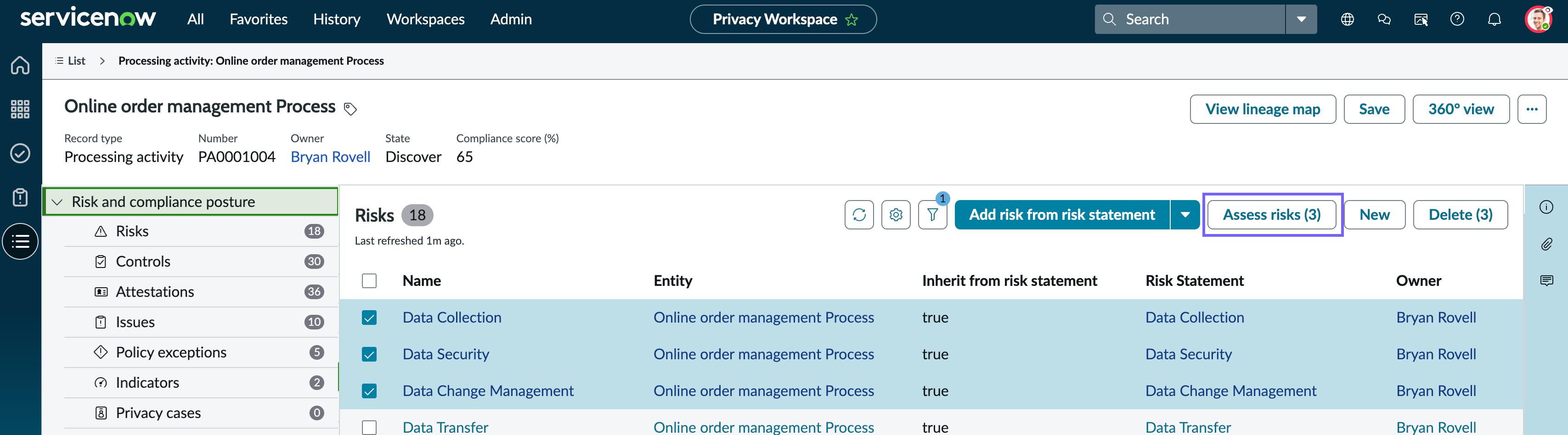Go back to List breadcrumb
1568x435 pixels.
pos(70,61)
